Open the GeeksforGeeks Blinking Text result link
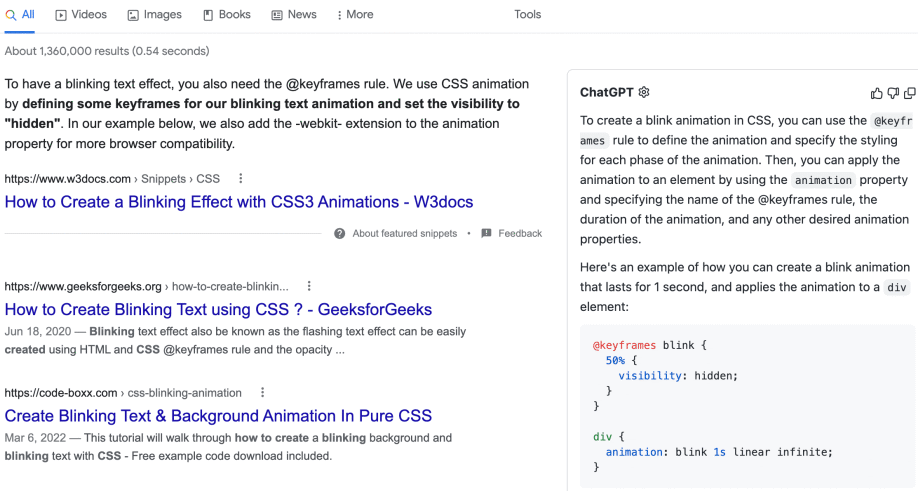The width and height of the screenshot is (918, 491). (x=218, y=310)
